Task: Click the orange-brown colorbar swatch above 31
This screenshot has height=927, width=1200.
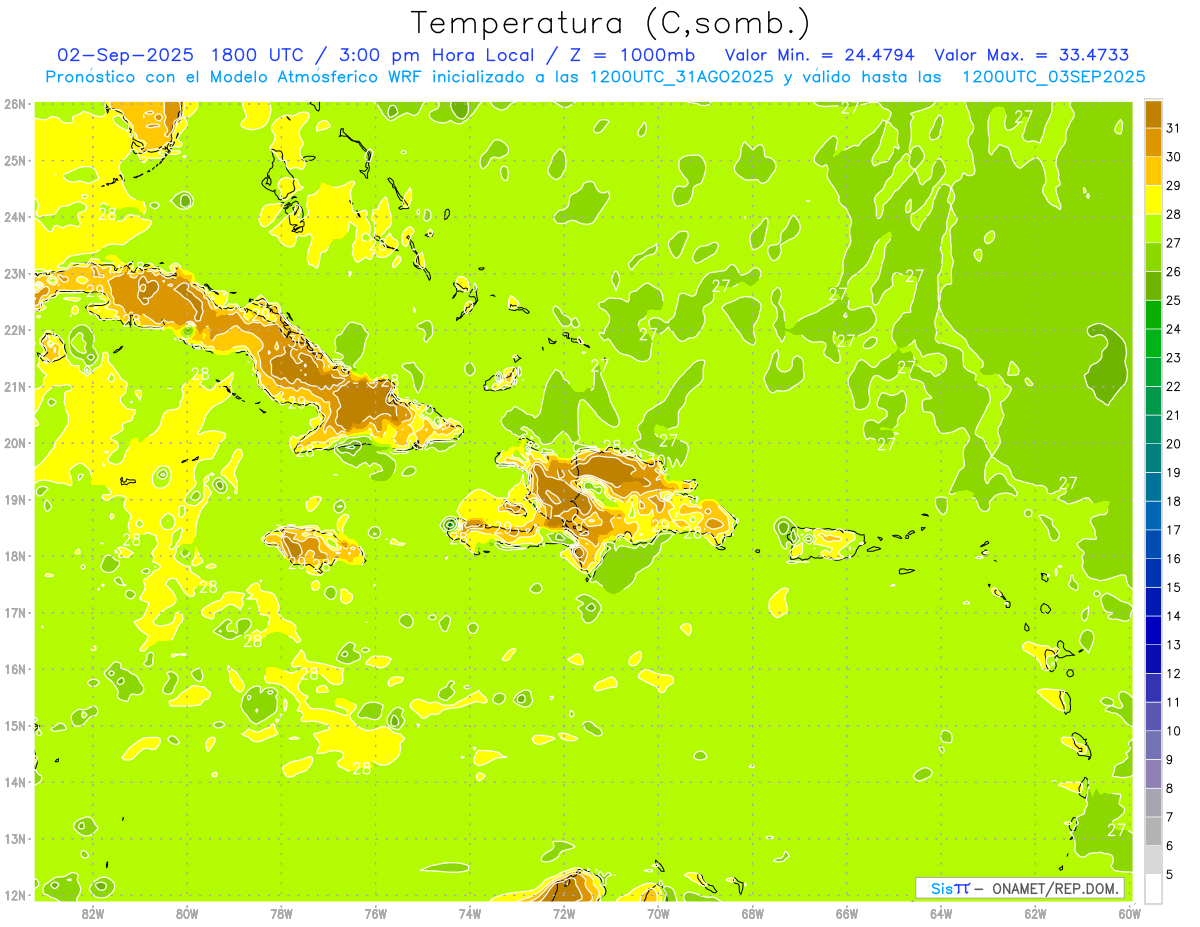Action: pos(1153,114)
